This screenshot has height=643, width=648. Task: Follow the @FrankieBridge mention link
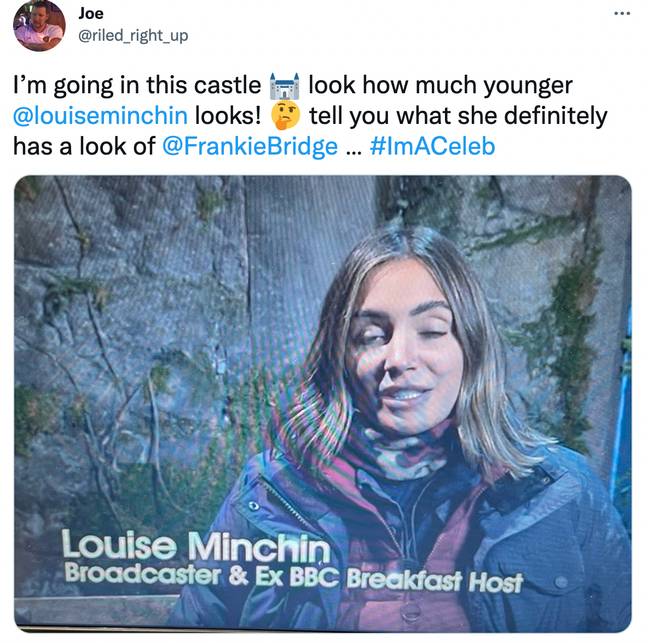[250, 147]
